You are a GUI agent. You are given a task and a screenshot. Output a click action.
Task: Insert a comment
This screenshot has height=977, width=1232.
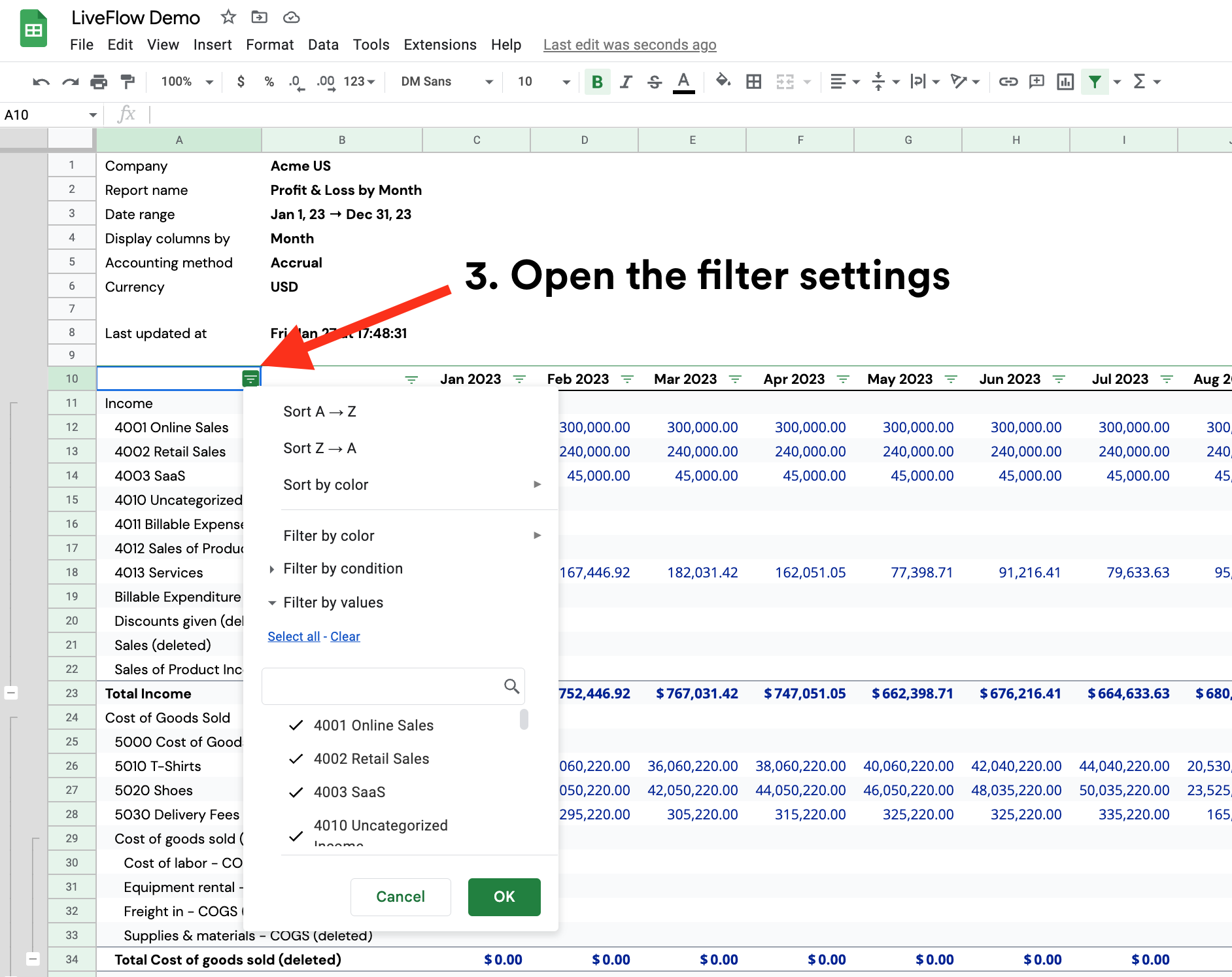click(1036, 82)
